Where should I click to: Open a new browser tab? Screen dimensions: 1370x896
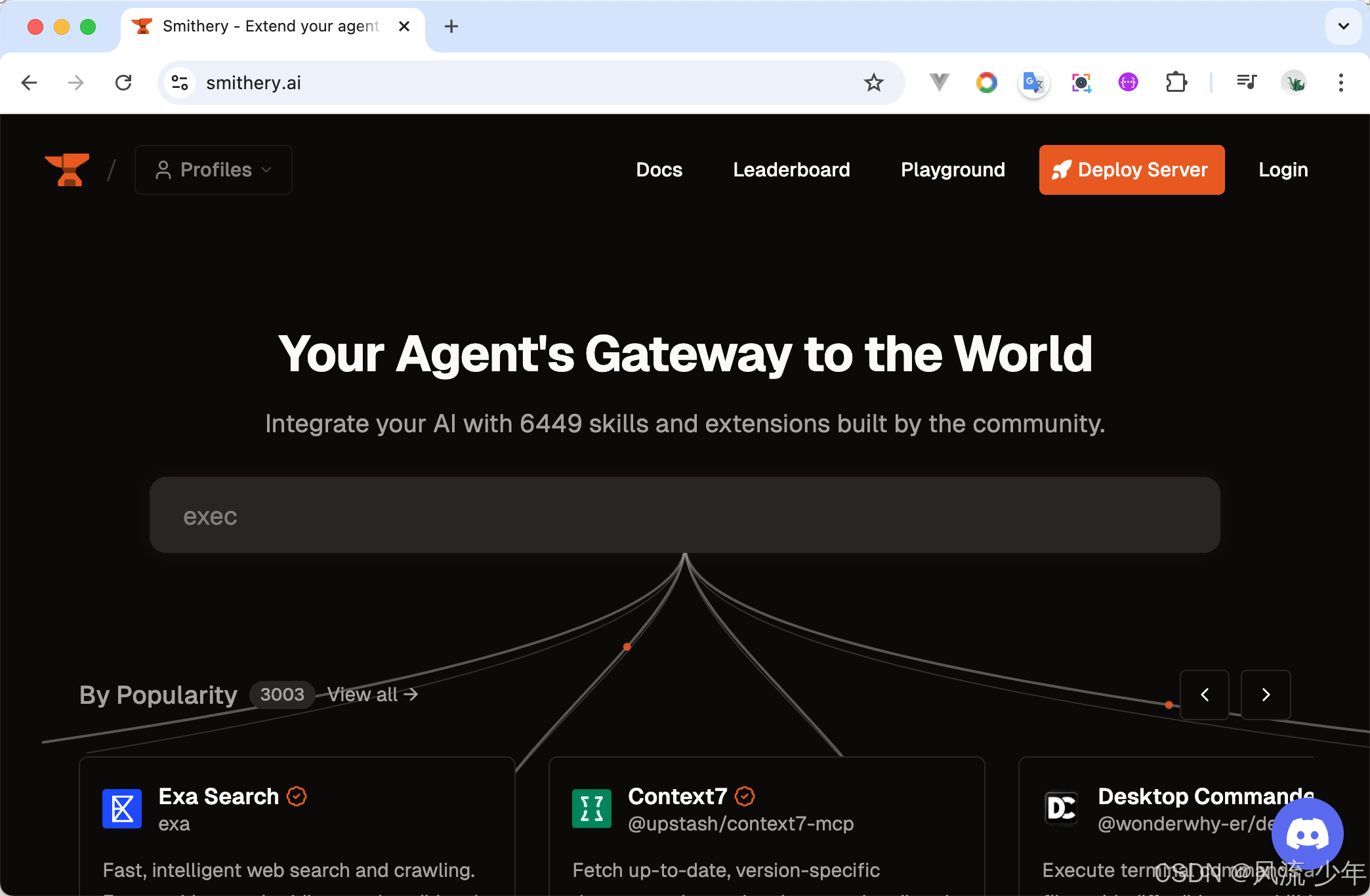tap(451, 26)
